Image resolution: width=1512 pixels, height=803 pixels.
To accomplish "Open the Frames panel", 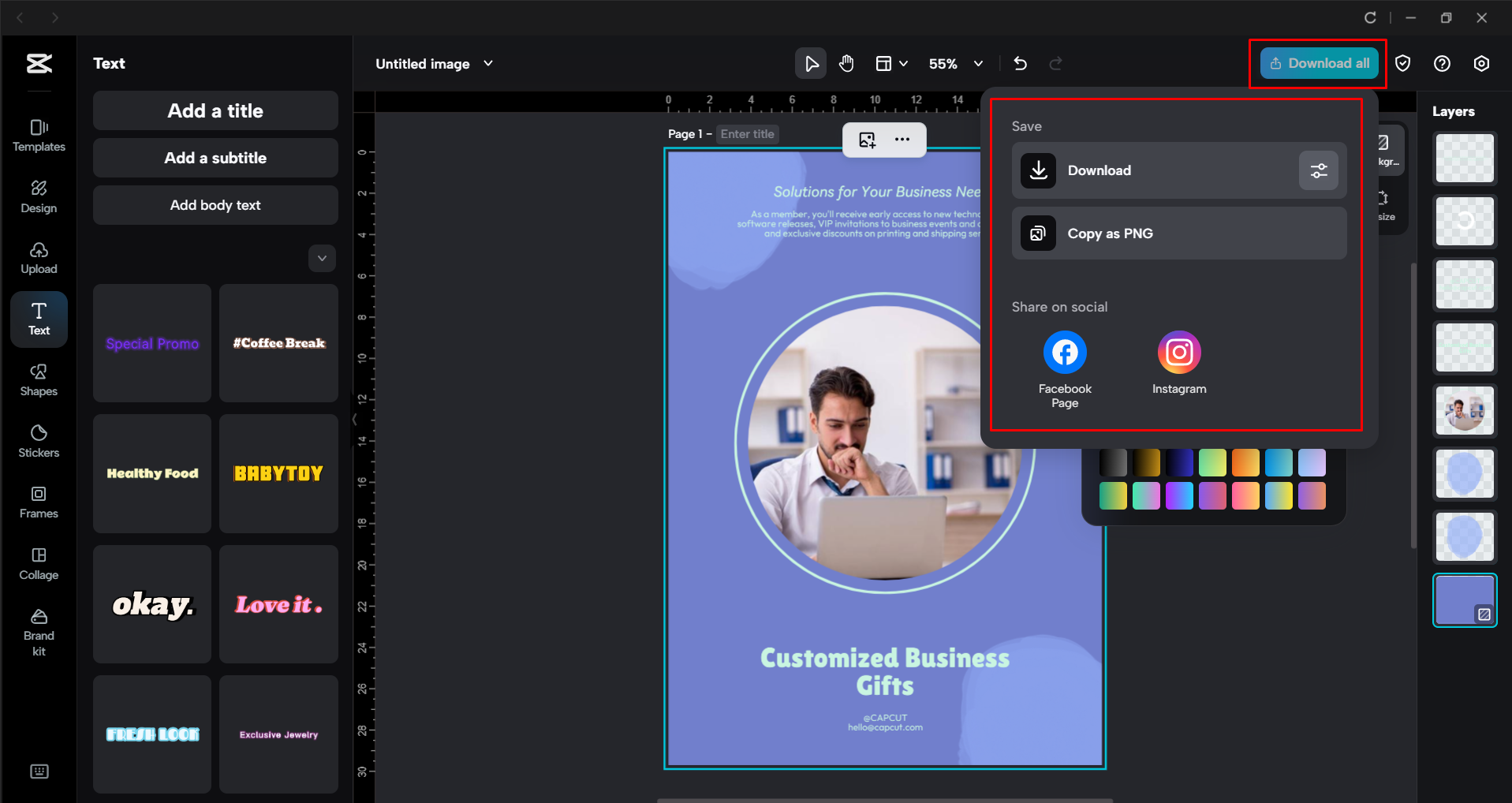I will click(38, 502).
